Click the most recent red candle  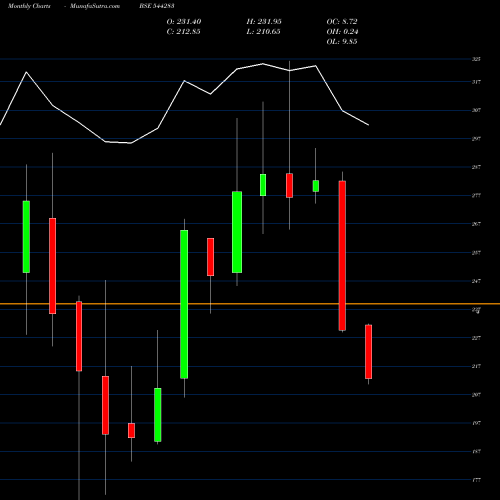(x=368, y=352)
